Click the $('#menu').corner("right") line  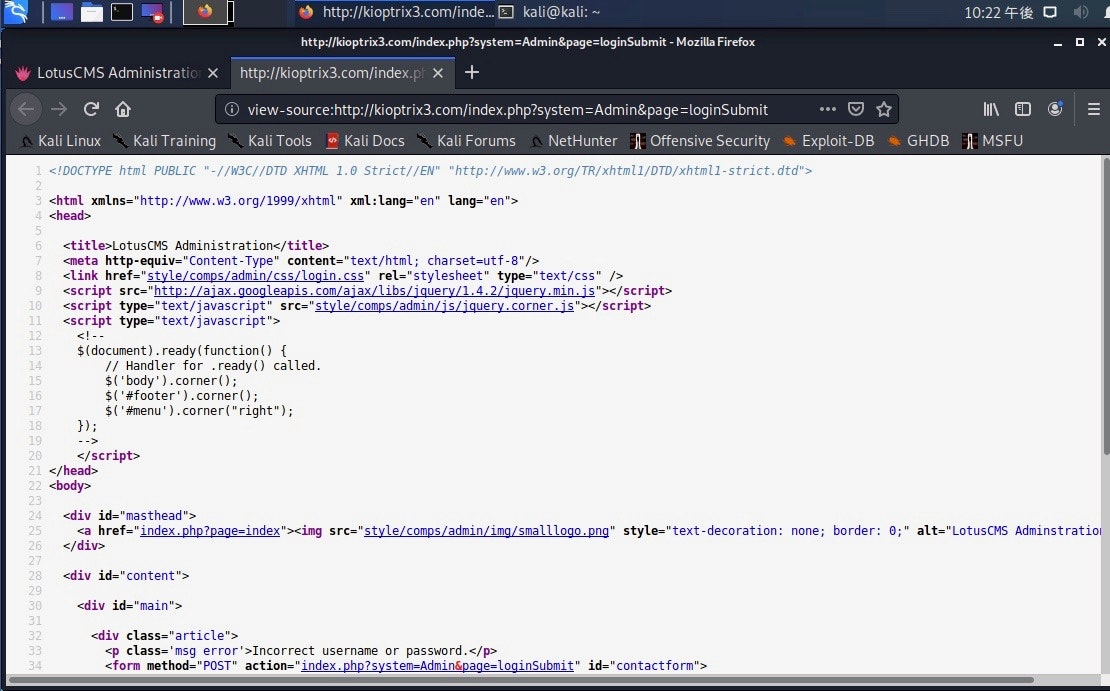pyautogui.click(x=199, y=411)
